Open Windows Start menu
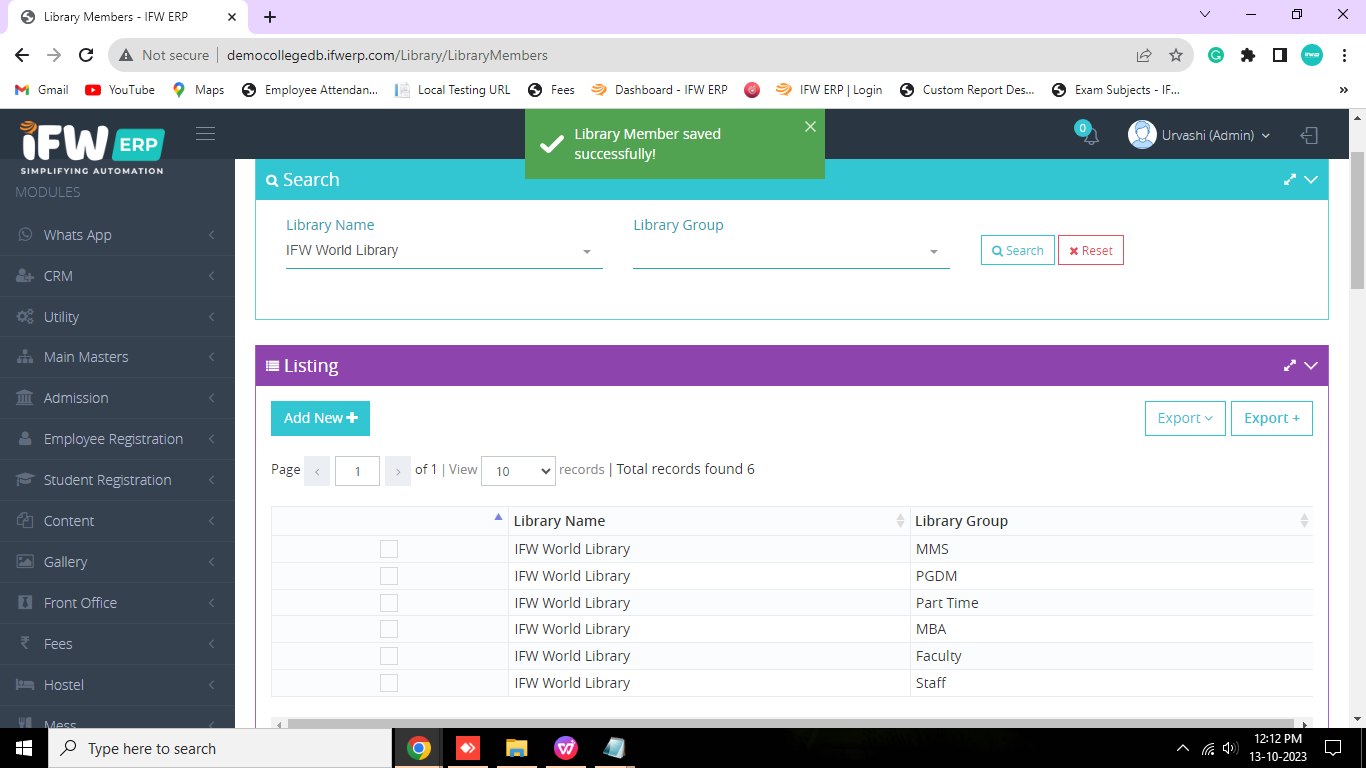 tap(23, 748)
